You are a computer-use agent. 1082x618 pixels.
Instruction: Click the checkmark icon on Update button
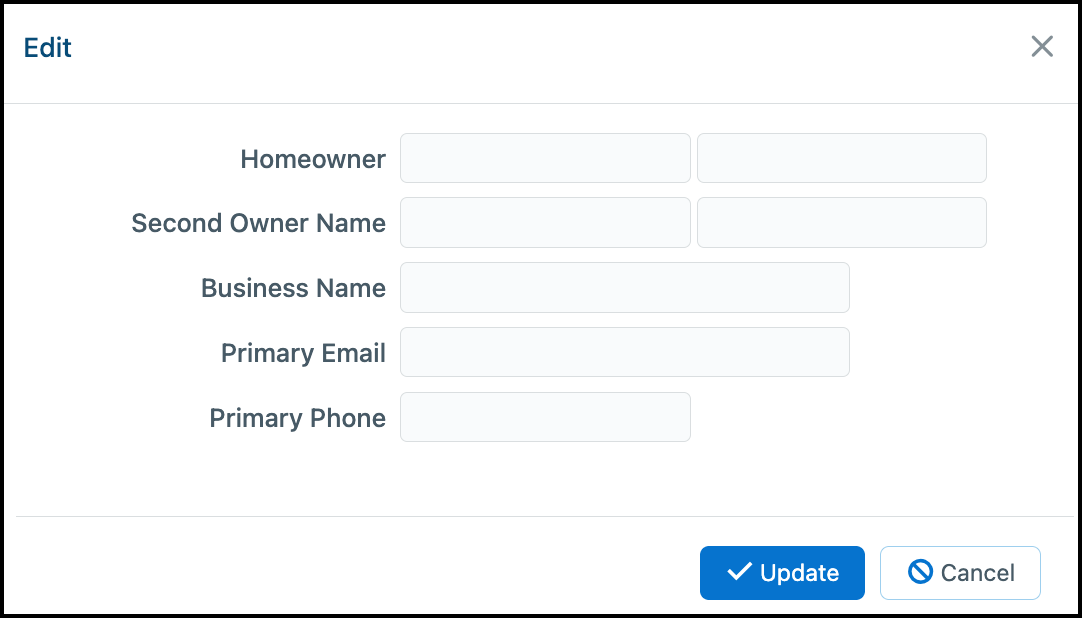coord(739,572)
